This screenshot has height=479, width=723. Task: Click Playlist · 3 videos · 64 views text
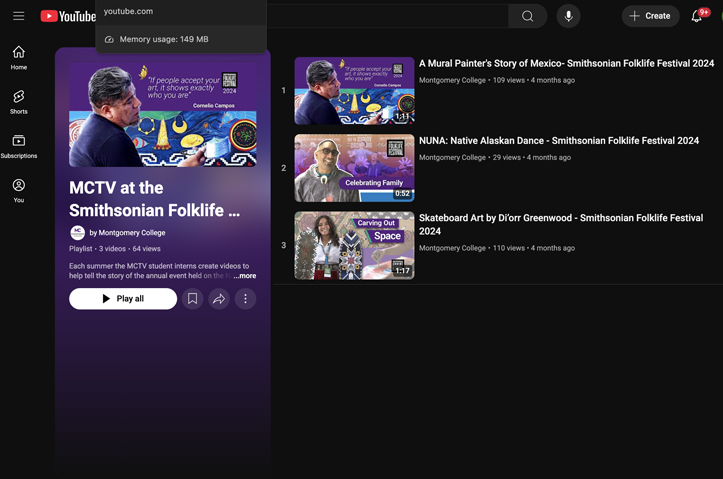[x=115, y=248]
